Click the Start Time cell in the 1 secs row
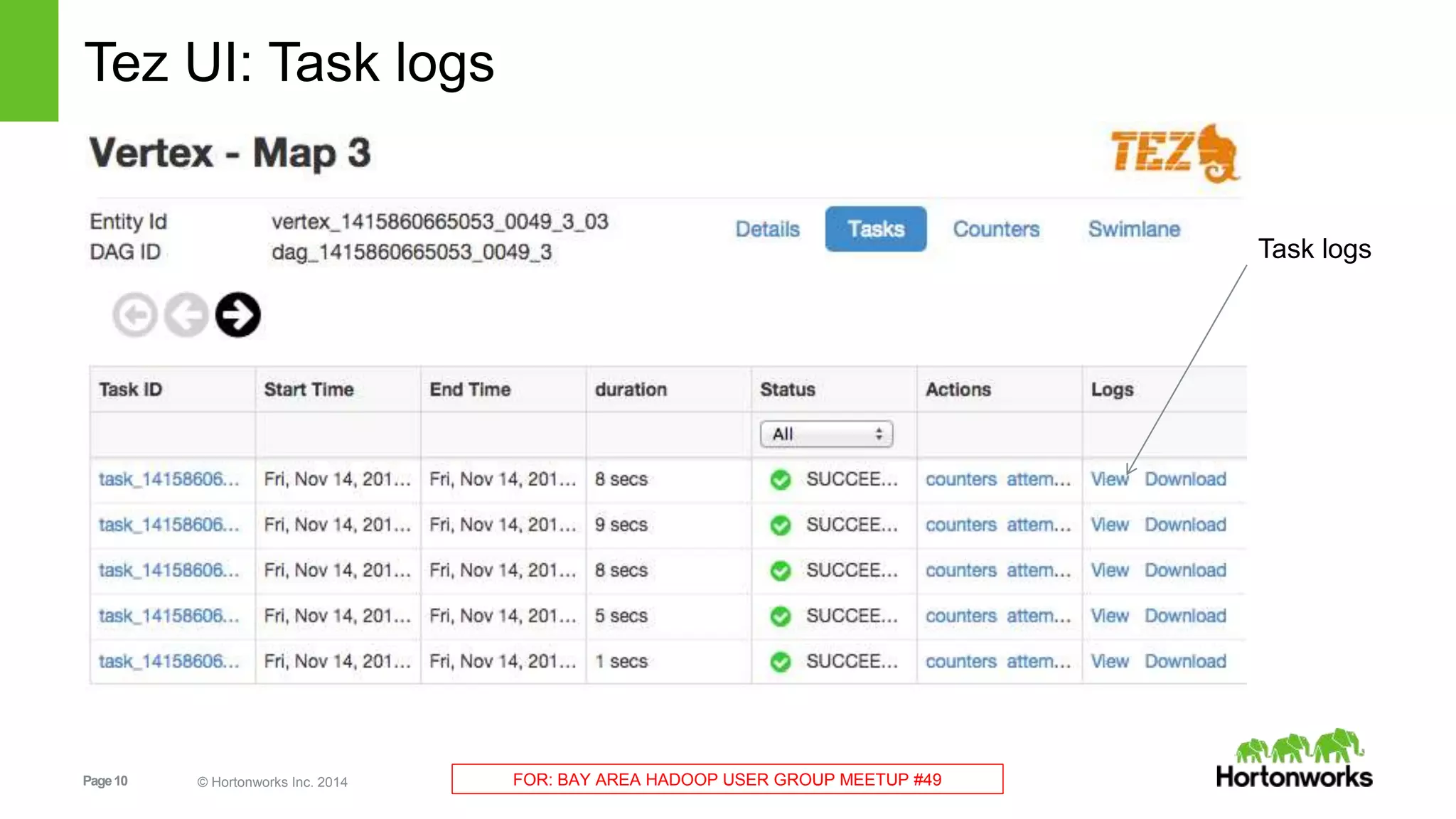 click(338, 661)
